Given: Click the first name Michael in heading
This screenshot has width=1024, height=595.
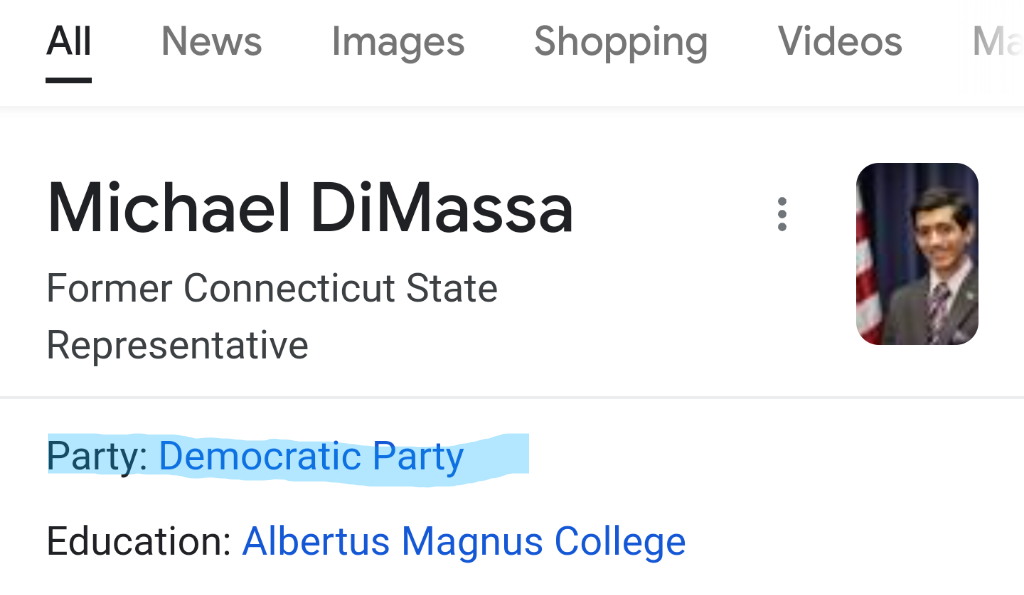Looking at the screenshot, I should pyautogui.click(x=169, y=209).
